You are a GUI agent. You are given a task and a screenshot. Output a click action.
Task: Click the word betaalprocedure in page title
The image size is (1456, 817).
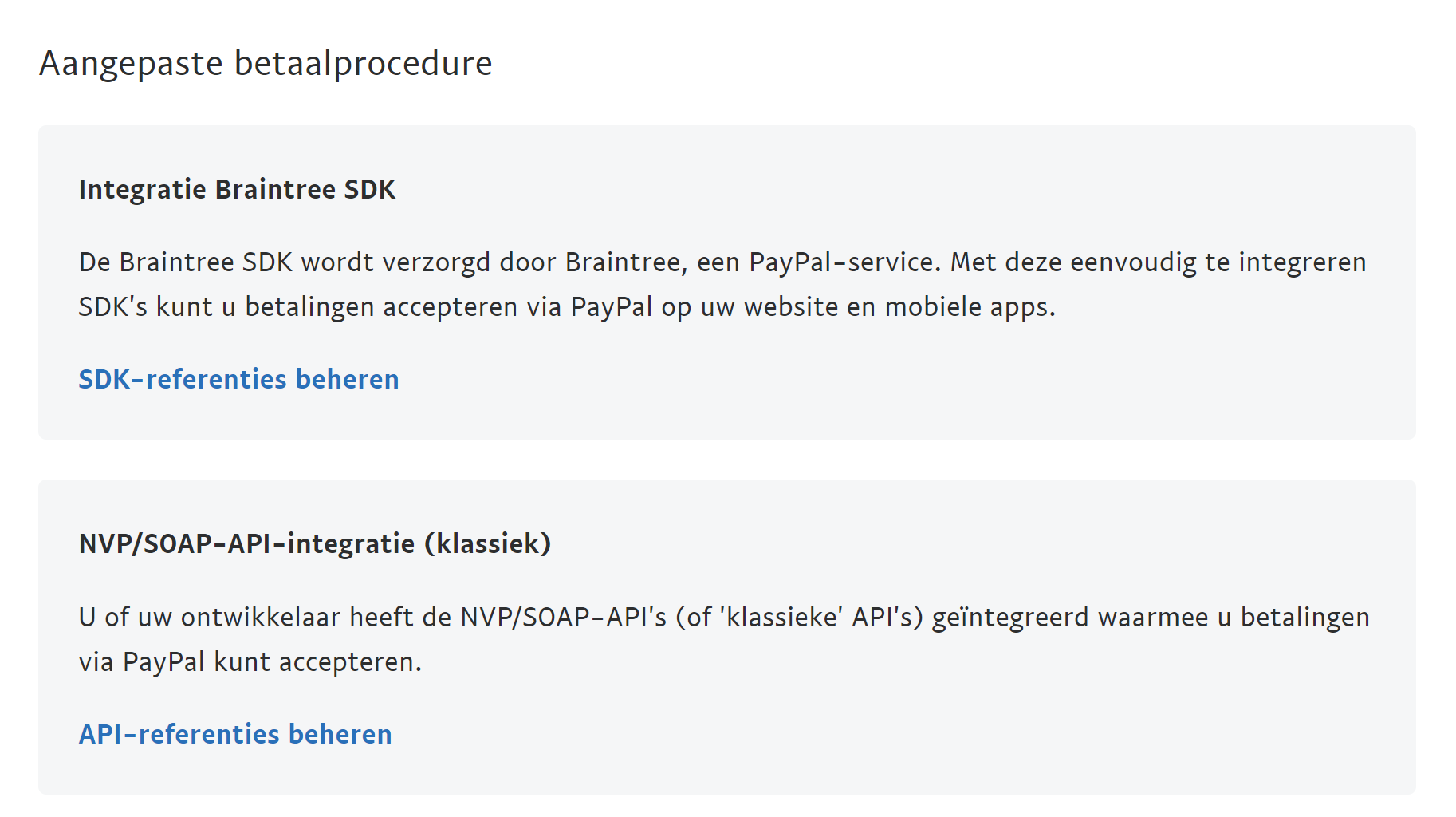(364, 64)
